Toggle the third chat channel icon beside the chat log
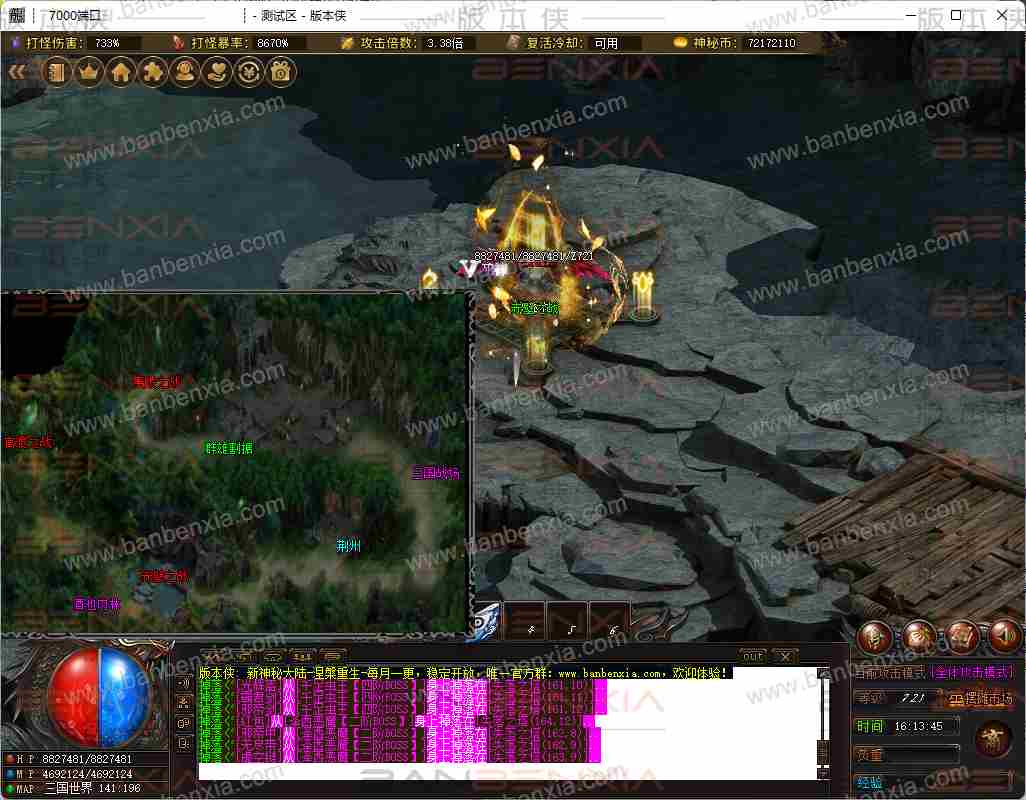Image resolution: width=1026 pixels, height=800 pixels. [x=185, y=723]
